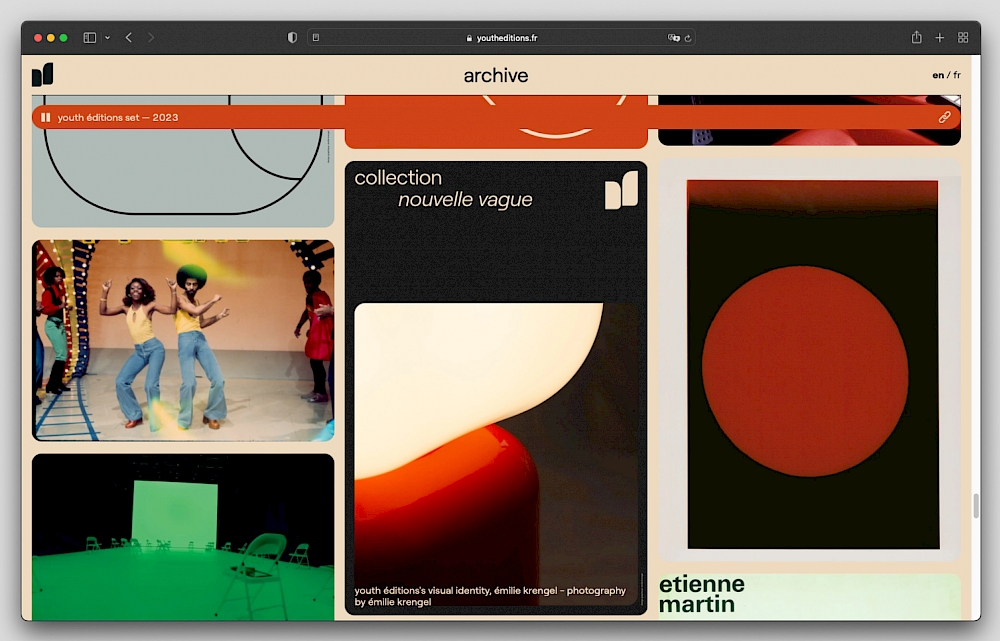Click the youth éditions logo in header
Screen dimensions: 1000x641
42,75
